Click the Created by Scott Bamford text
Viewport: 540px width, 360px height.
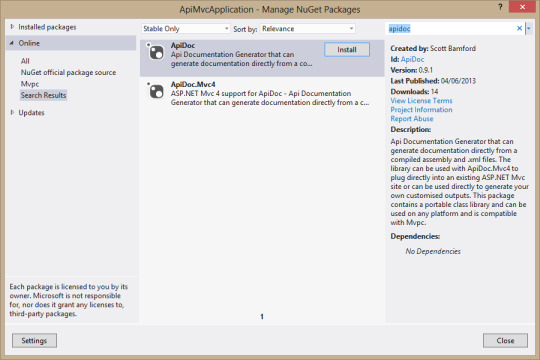click(433, 48)
